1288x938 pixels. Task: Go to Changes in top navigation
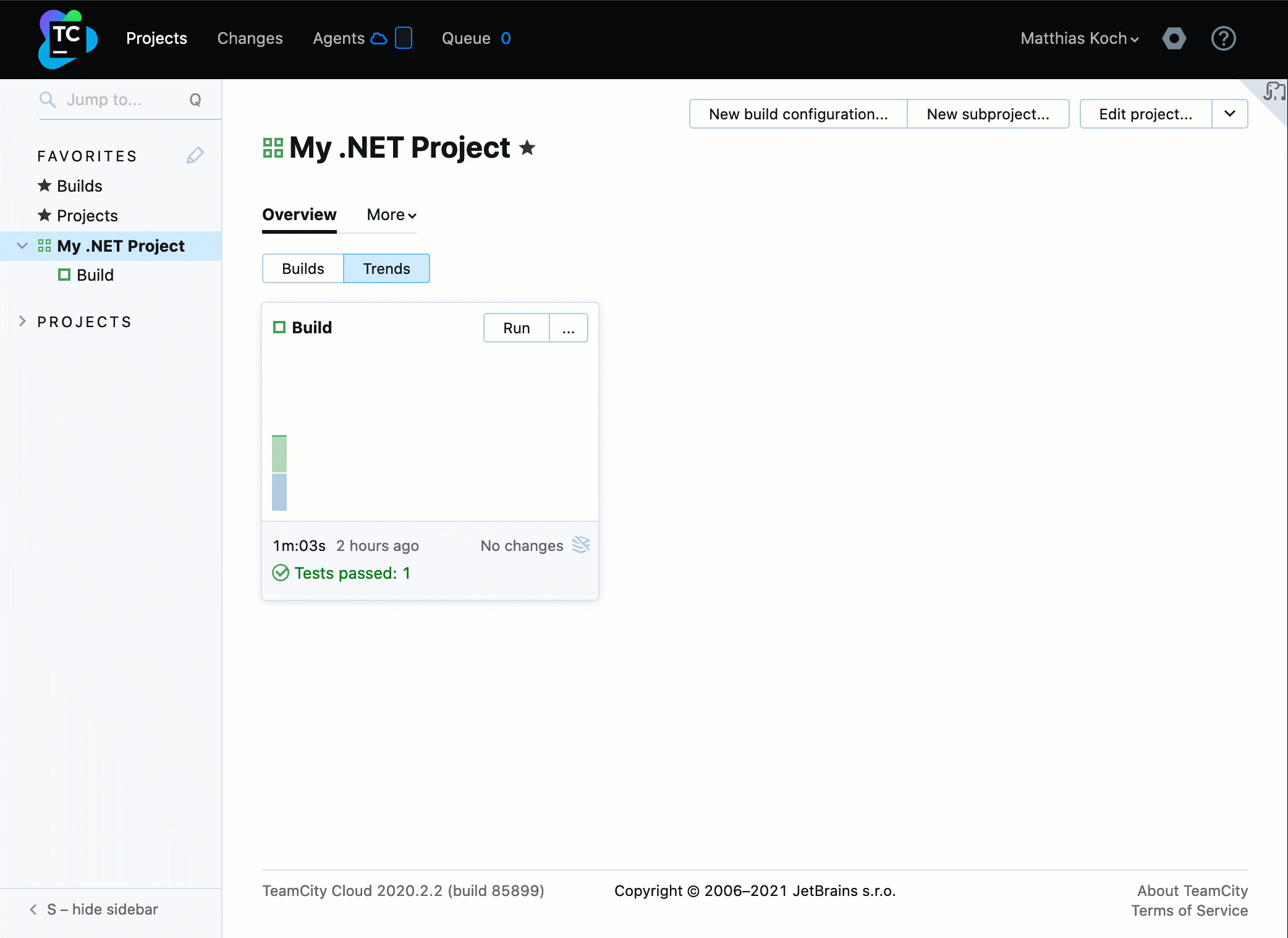click(250, 39)
